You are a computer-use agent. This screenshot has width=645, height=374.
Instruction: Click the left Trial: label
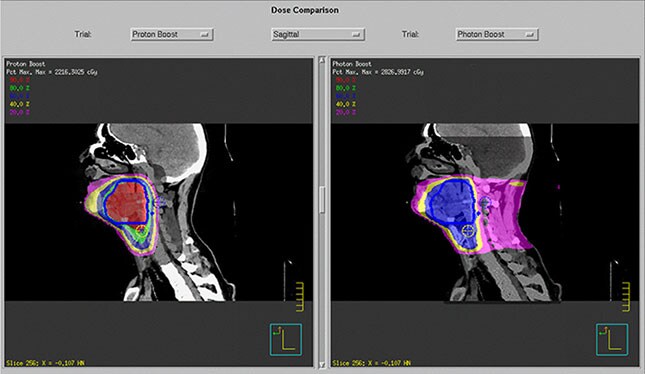pyautogui.click(x=83, y=34)
